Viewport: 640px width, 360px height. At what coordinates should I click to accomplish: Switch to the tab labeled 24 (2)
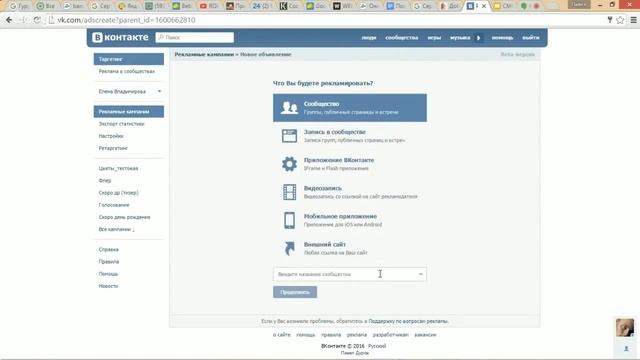(x=262, y=6)
